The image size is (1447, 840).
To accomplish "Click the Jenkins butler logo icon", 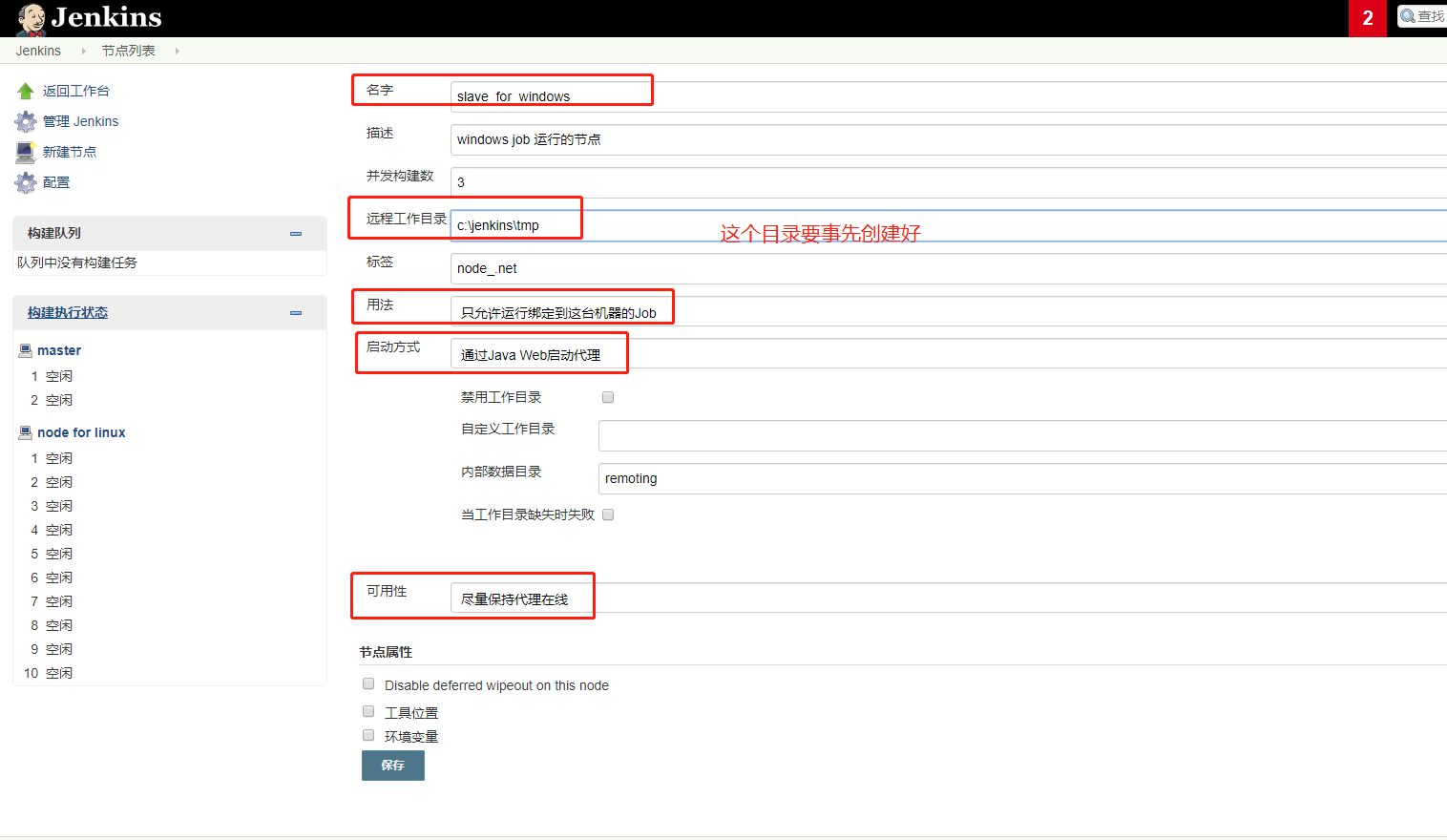I will 31,19.
